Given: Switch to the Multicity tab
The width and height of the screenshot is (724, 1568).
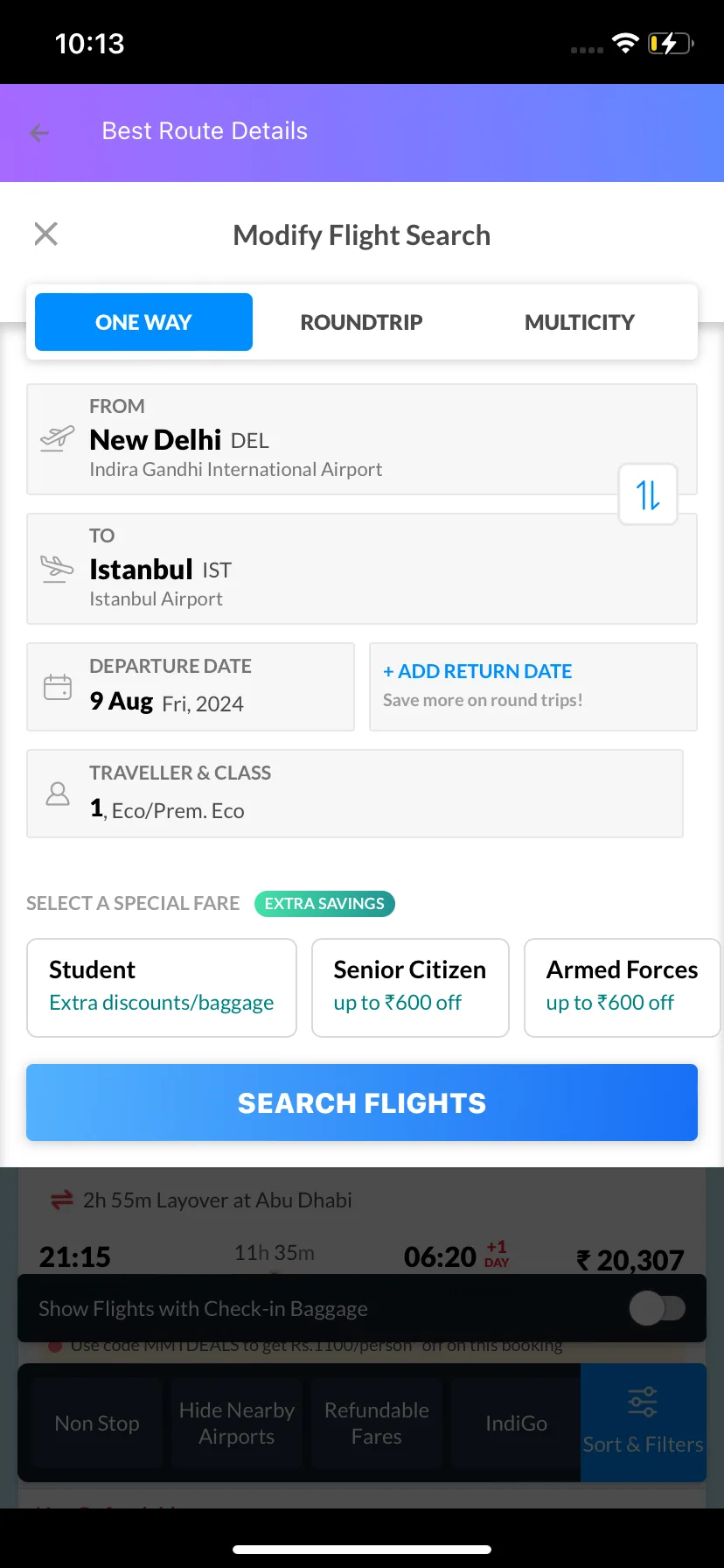Looking at the screenshot, I should point(579,322).
